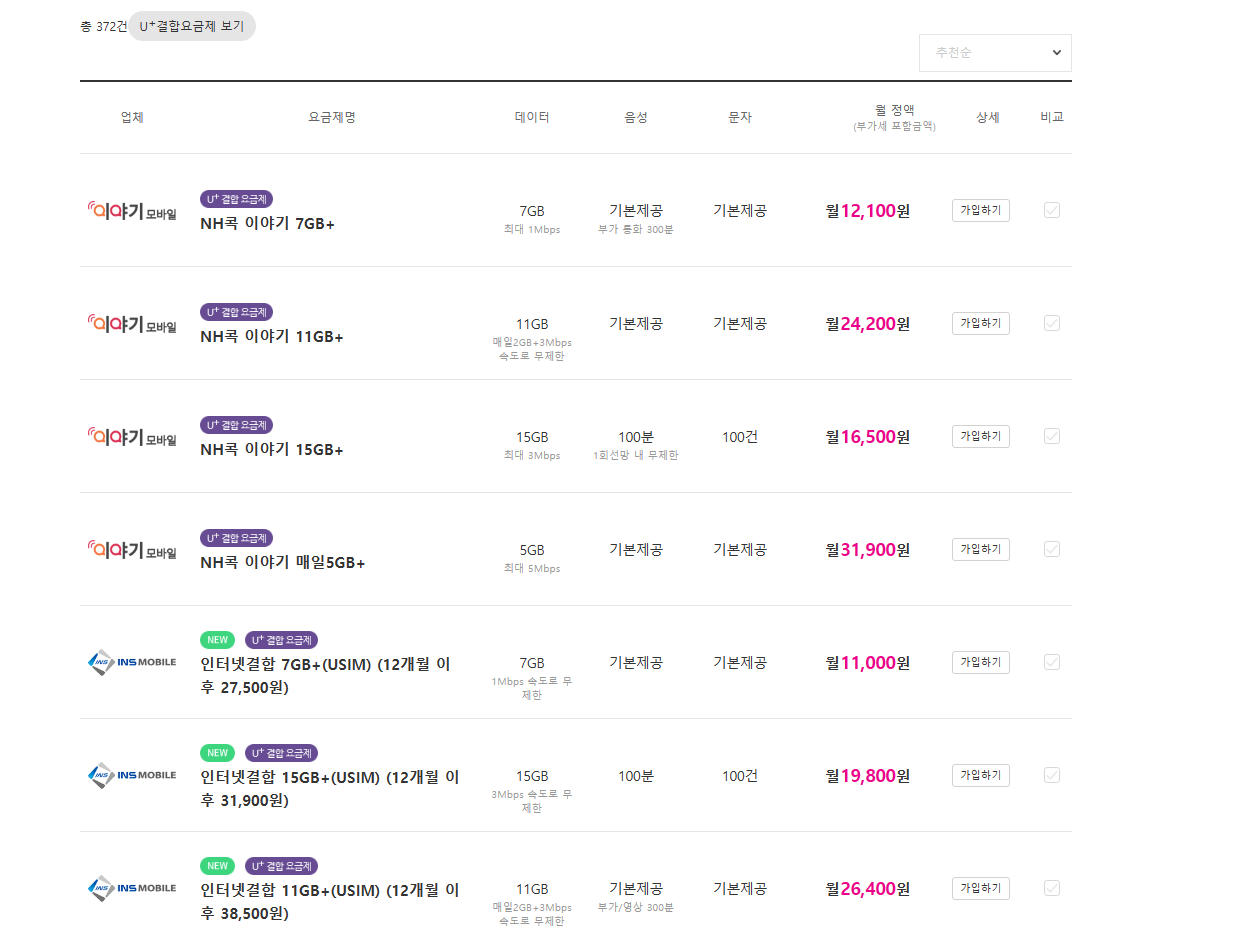Click the purple U+ 결합 요금제 badge above NH콕 이야기 11GB+

point(236,312)
